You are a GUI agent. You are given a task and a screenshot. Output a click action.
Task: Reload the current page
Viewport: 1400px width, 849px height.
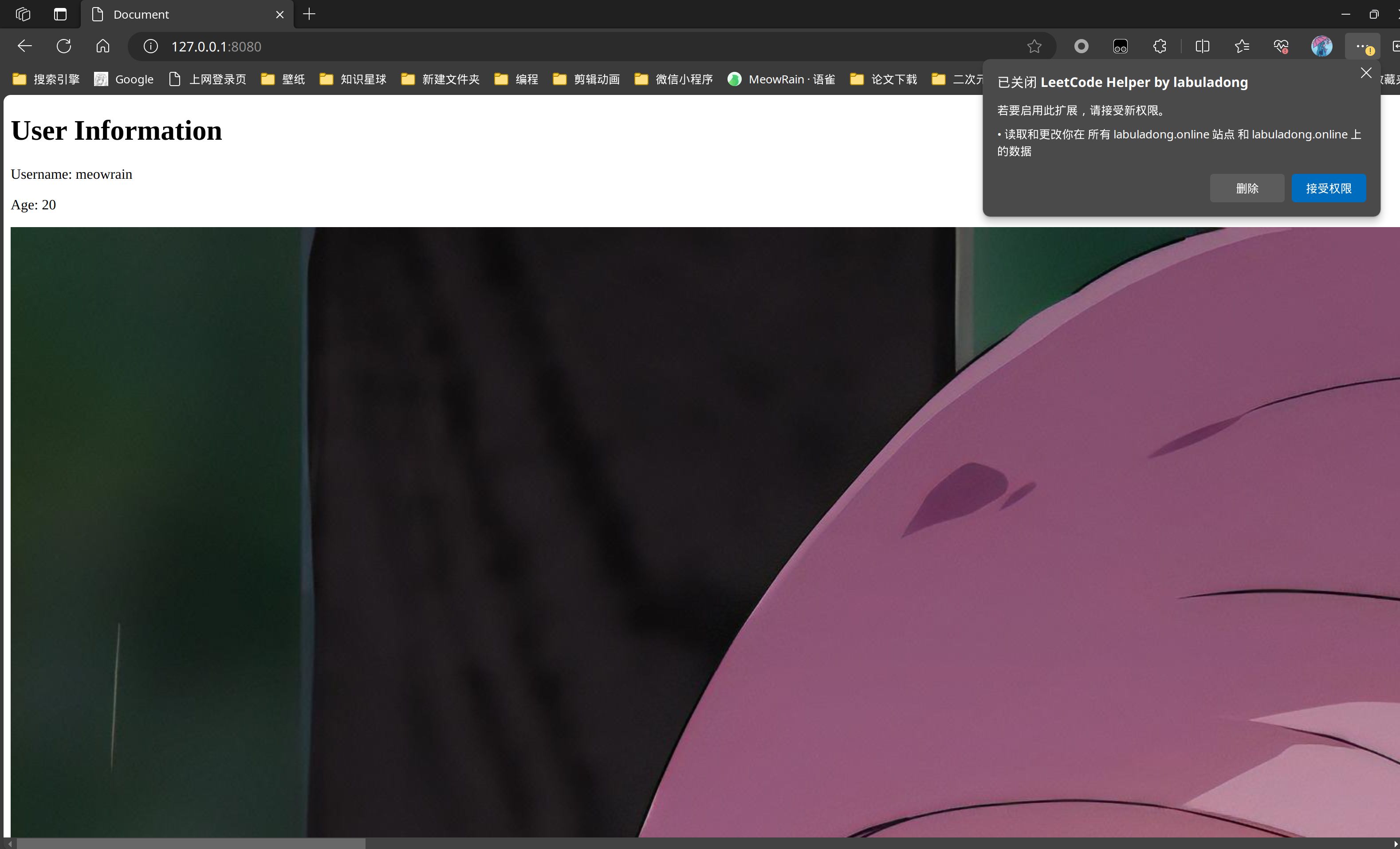point(63,46)
